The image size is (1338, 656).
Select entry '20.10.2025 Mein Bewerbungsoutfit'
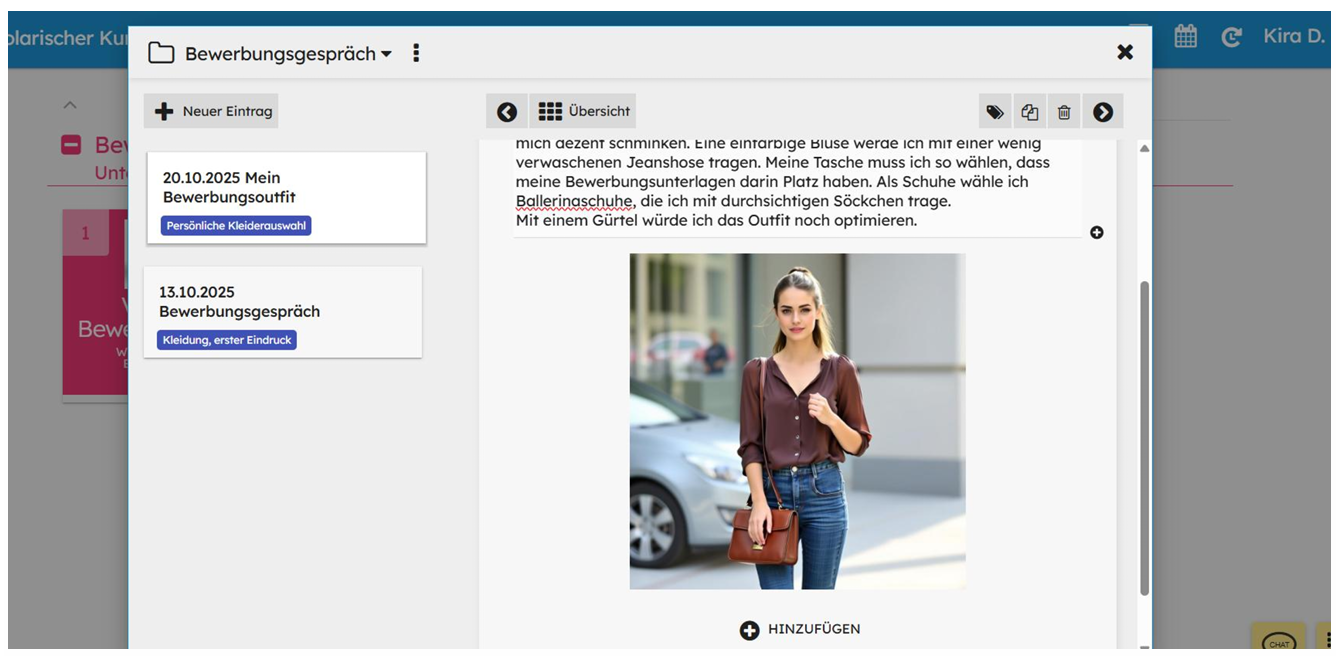pos(286,198)
